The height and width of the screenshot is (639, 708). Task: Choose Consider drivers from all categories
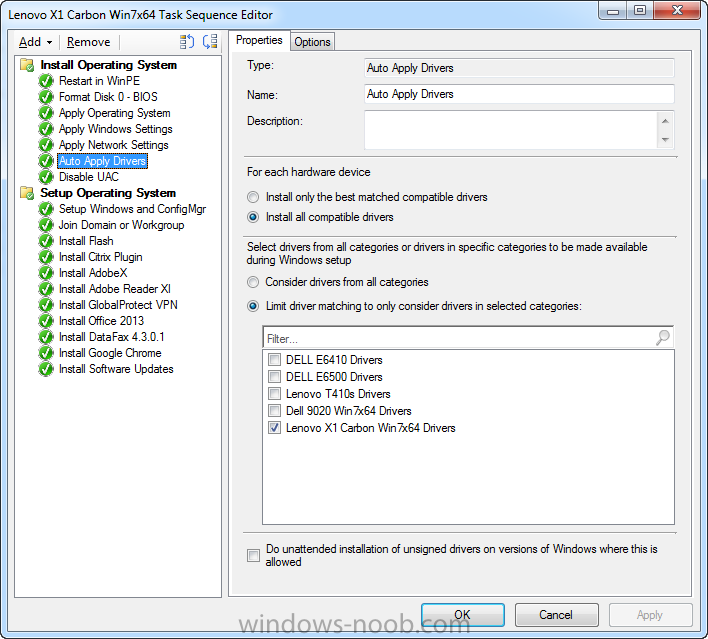(x=253, y=282)
